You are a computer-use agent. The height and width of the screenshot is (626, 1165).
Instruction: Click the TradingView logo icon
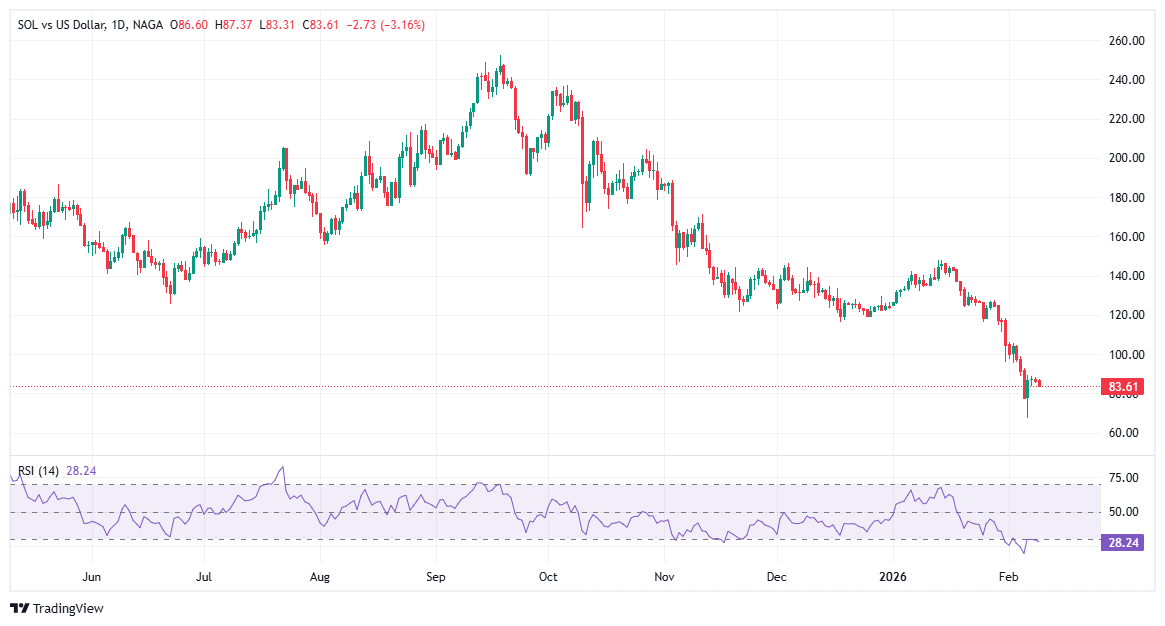pyautogui.click(x=19, y=608)
